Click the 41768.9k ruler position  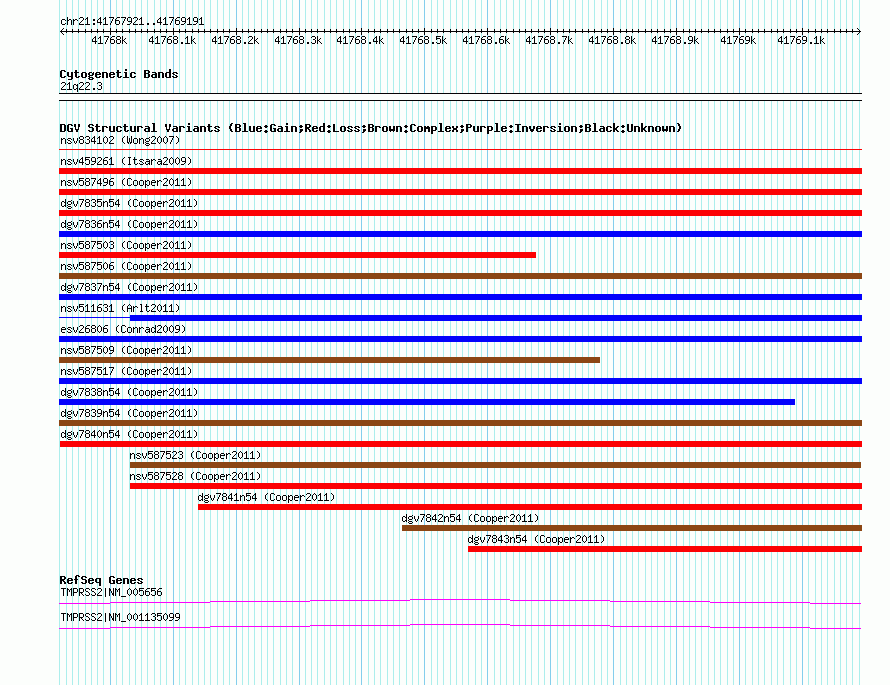coord(675,40)
